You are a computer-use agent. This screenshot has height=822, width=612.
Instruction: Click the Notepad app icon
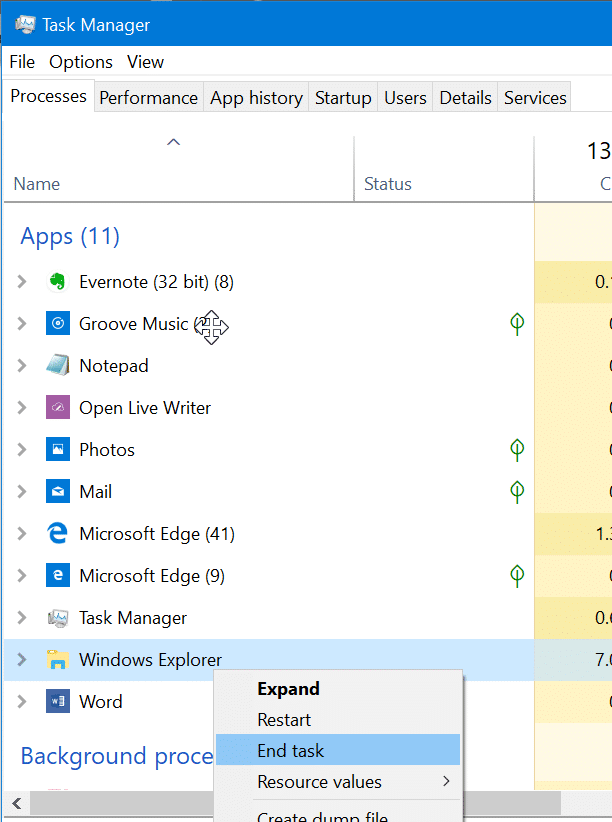[58, 365]
